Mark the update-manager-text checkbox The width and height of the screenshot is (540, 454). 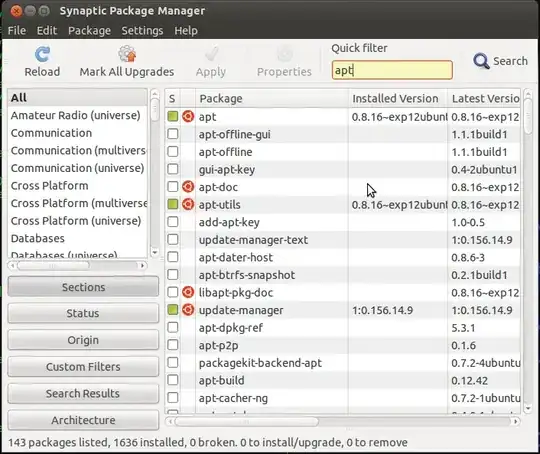[x=173, y=239]
